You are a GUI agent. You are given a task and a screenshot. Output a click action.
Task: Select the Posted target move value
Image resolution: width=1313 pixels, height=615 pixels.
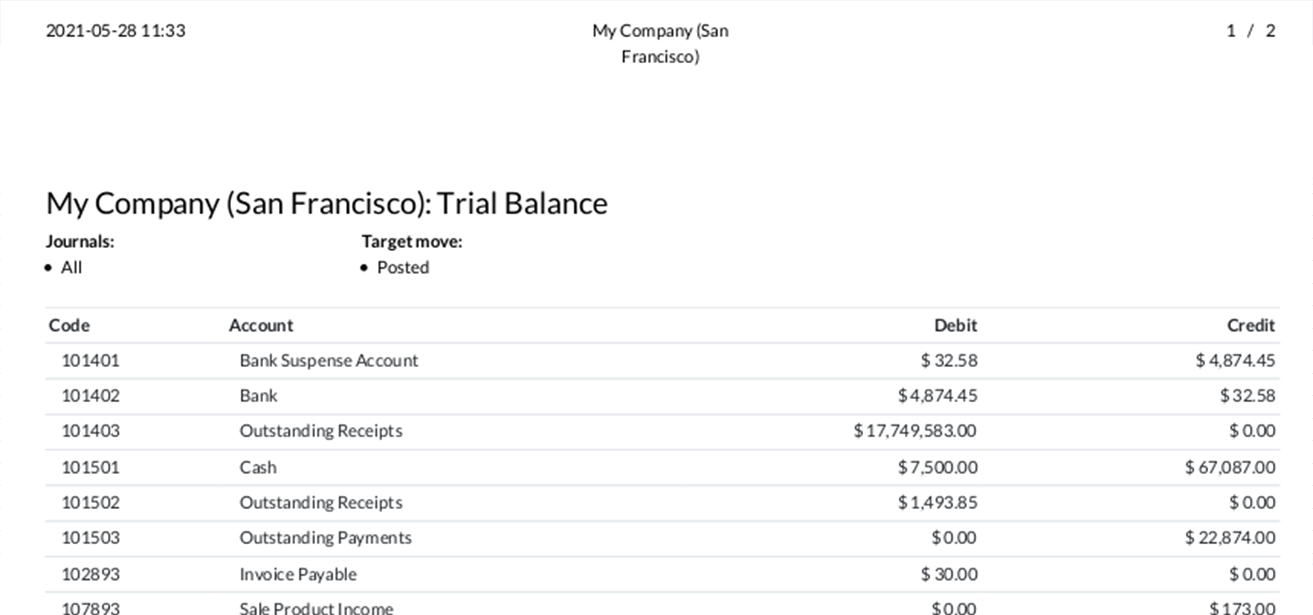[x=403, y=267]
